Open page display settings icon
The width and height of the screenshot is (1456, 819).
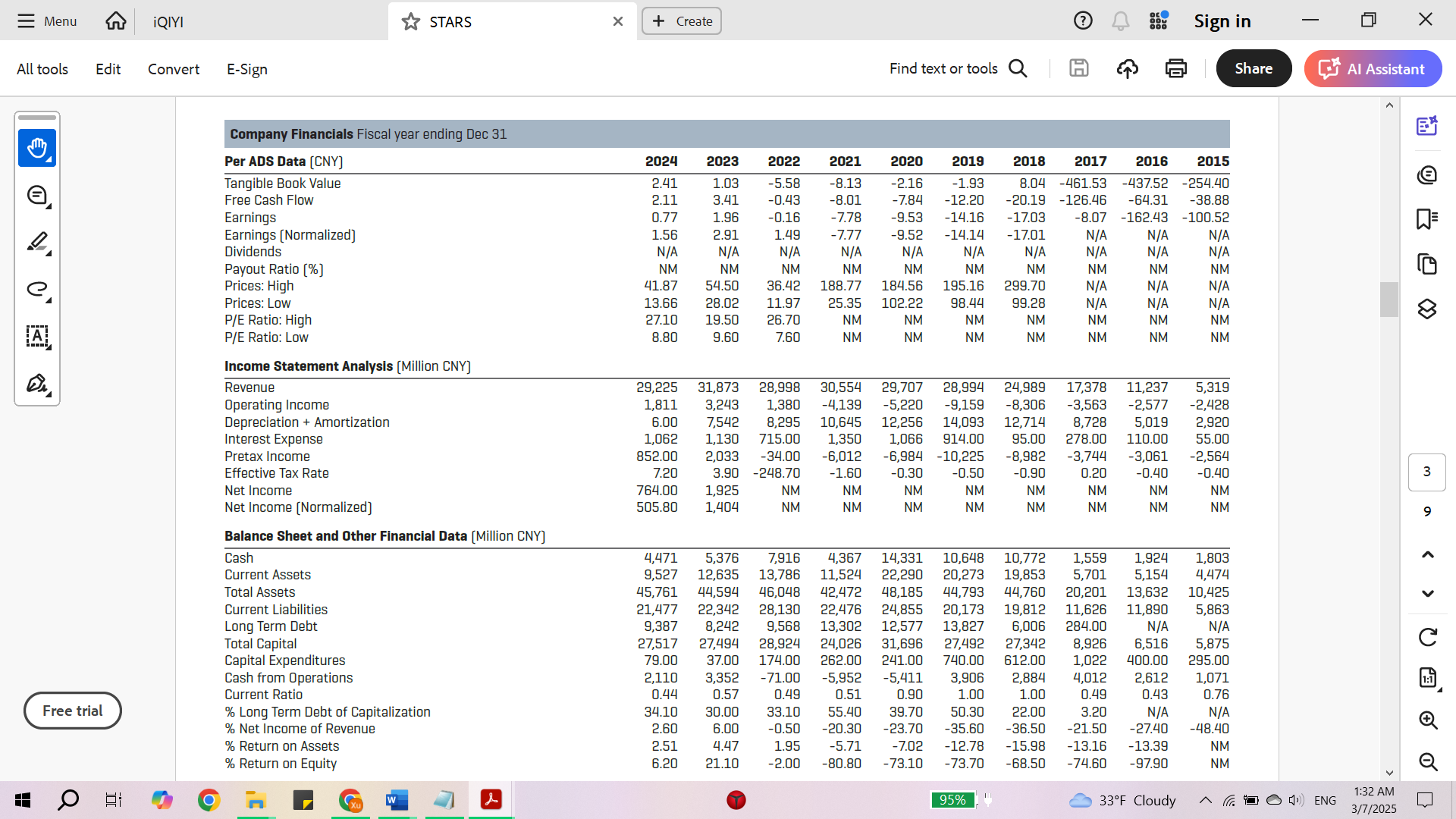pyautogui.click(x=1428, y=678)
